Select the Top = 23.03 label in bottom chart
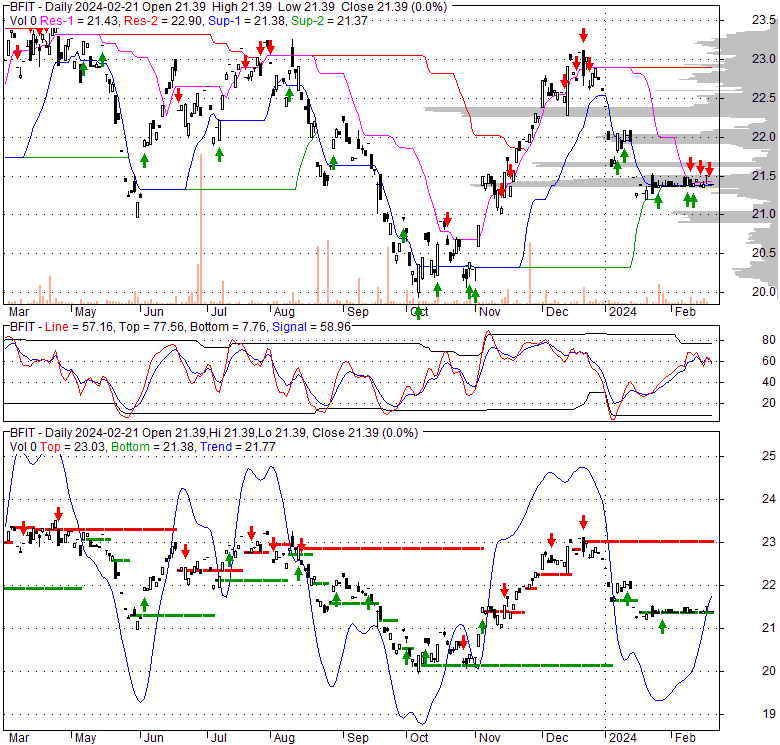 (x=73, y=447)
